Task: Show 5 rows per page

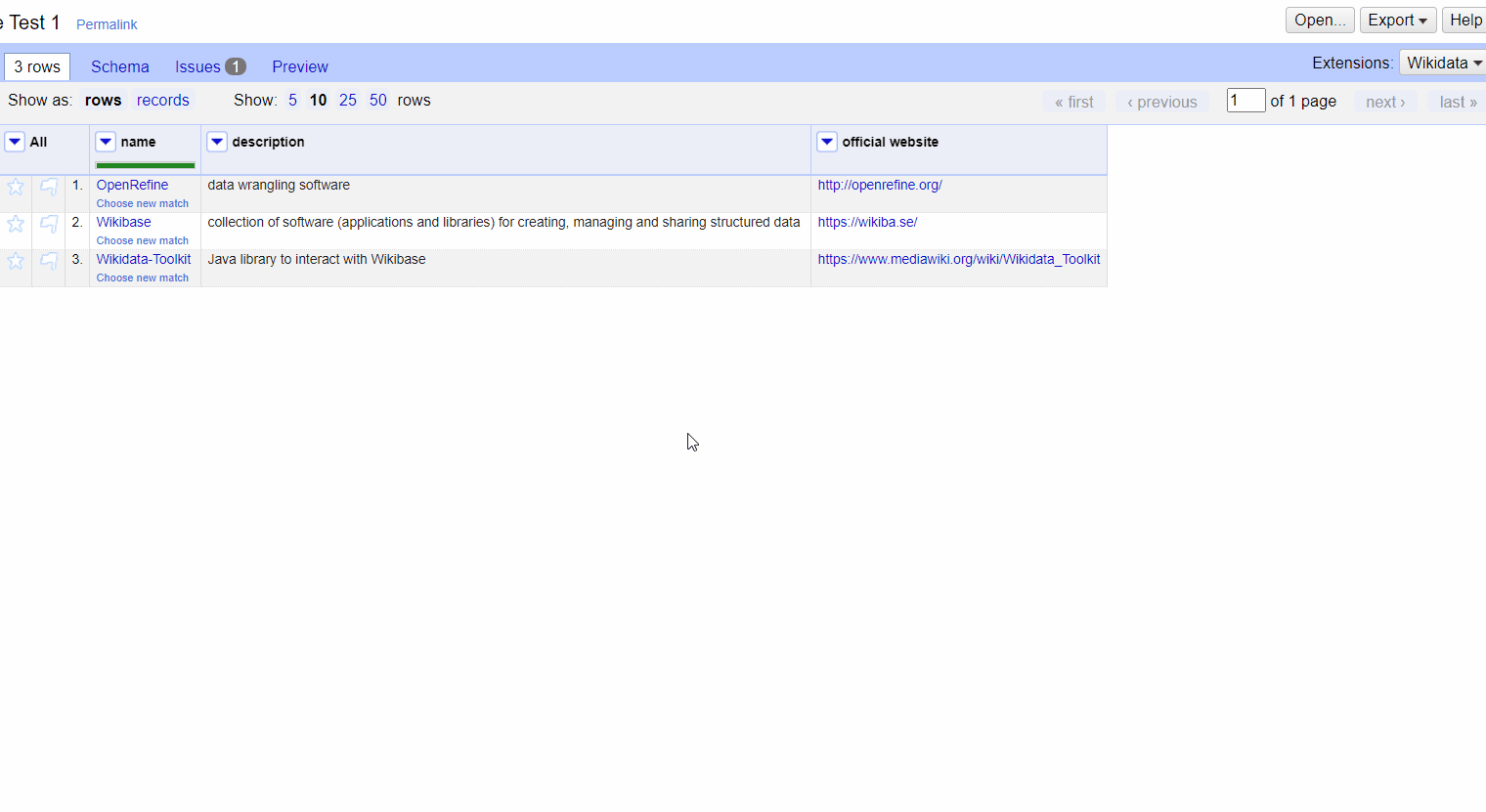Action: click(x=292, y=101)
